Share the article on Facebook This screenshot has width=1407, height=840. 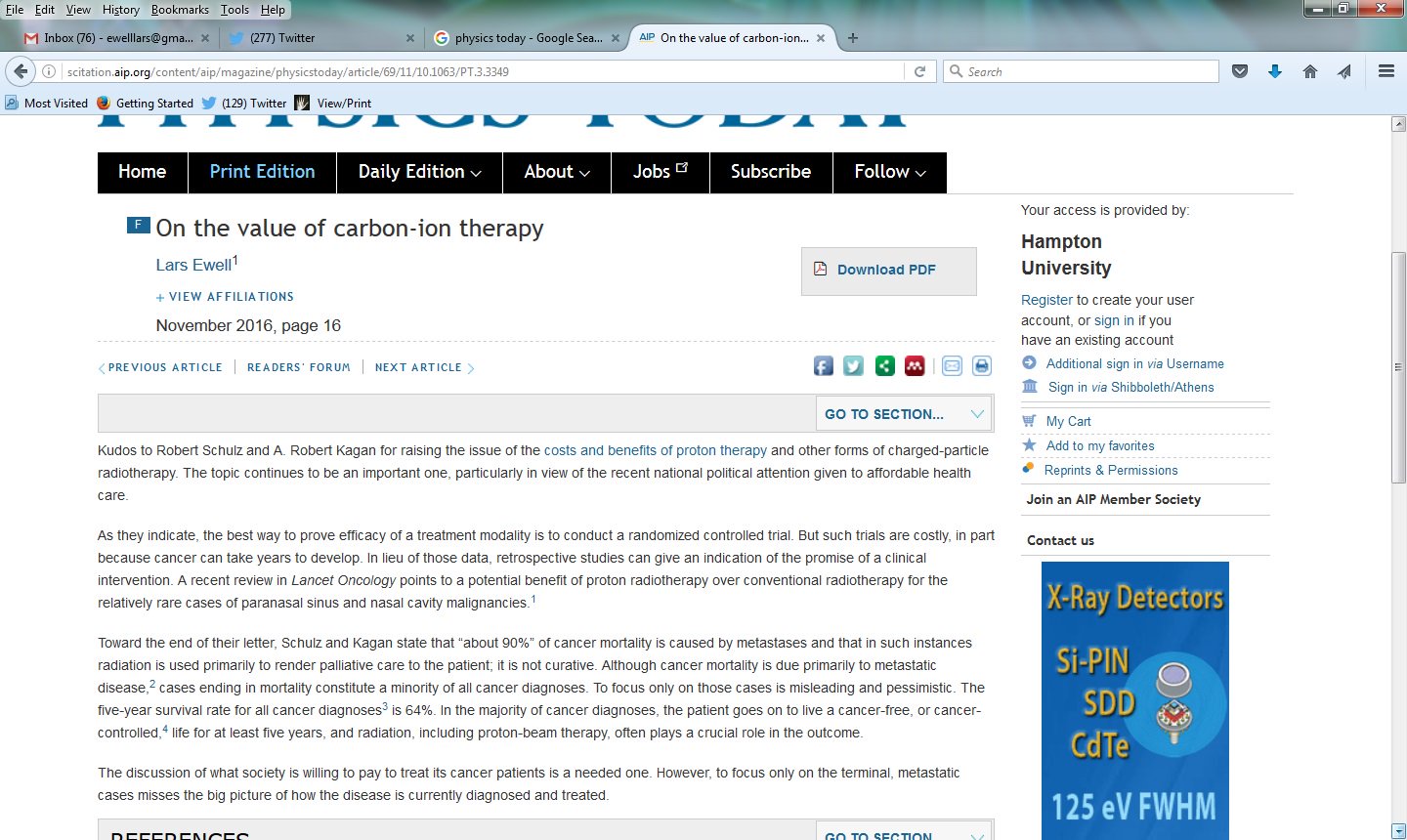click(823, 365)
